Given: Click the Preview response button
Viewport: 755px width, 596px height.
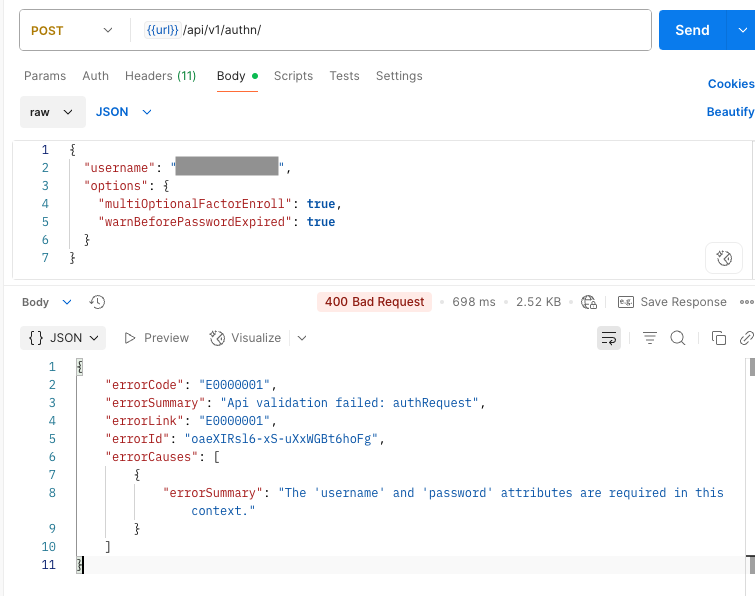Looking at the screenshot, I should [x=156, y=338].
